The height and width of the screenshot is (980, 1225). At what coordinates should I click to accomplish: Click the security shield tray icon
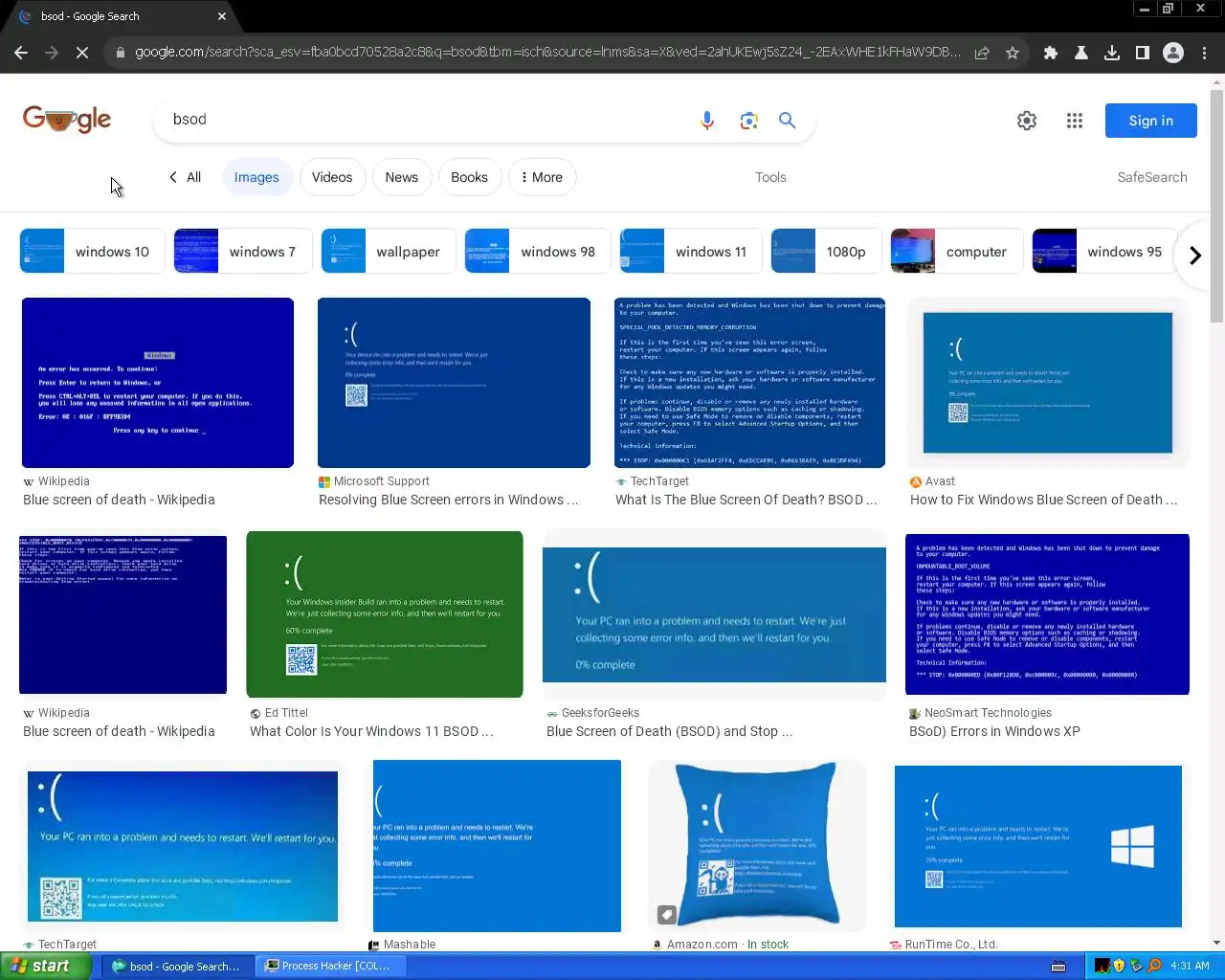(1120, 966)
